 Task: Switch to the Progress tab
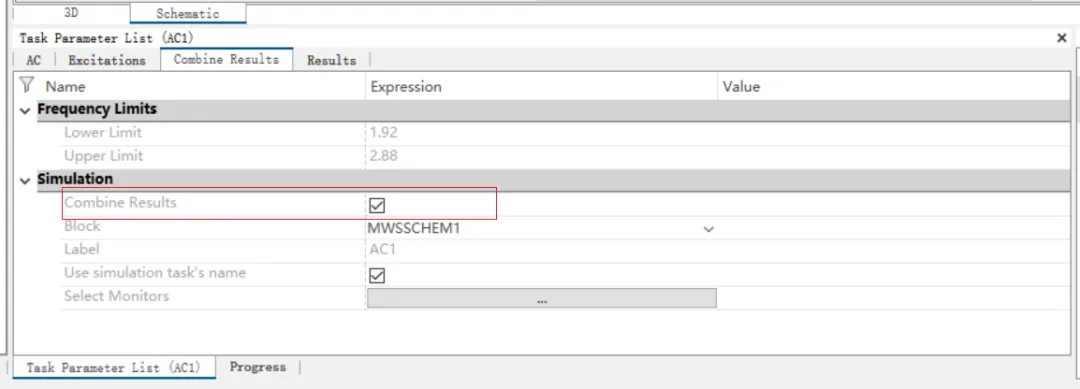tap(258, 367)
